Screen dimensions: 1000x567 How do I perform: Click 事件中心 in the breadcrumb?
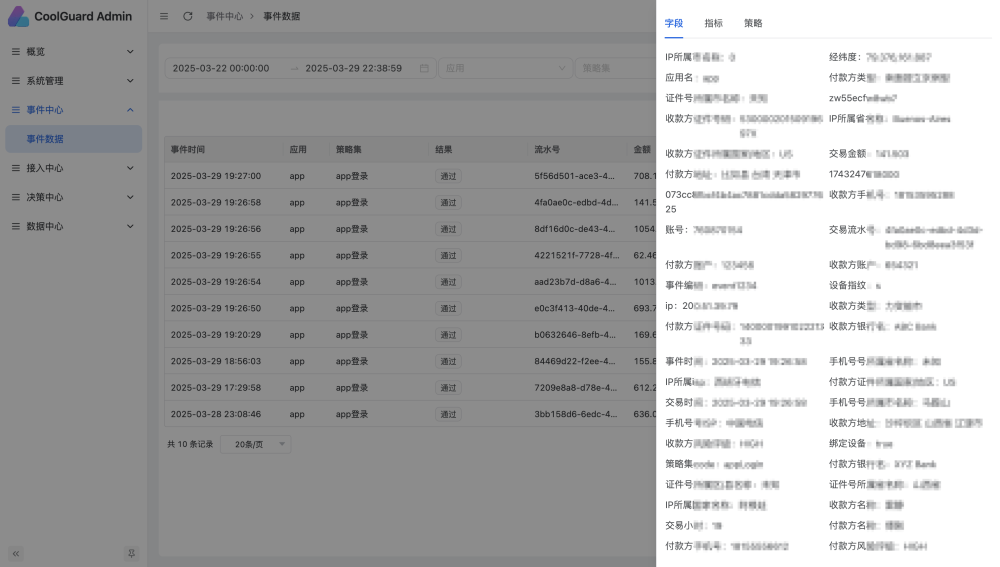coord(224,16)
